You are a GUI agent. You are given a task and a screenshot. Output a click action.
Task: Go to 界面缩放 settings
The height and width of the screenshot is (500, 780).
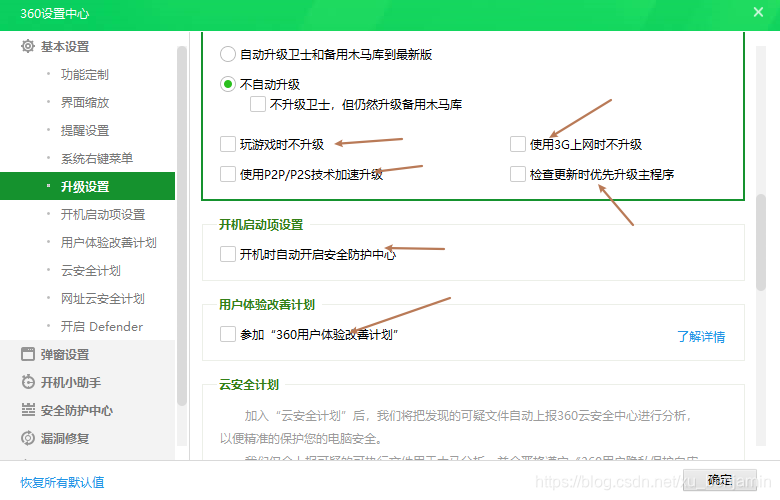(x=85, y=102)
